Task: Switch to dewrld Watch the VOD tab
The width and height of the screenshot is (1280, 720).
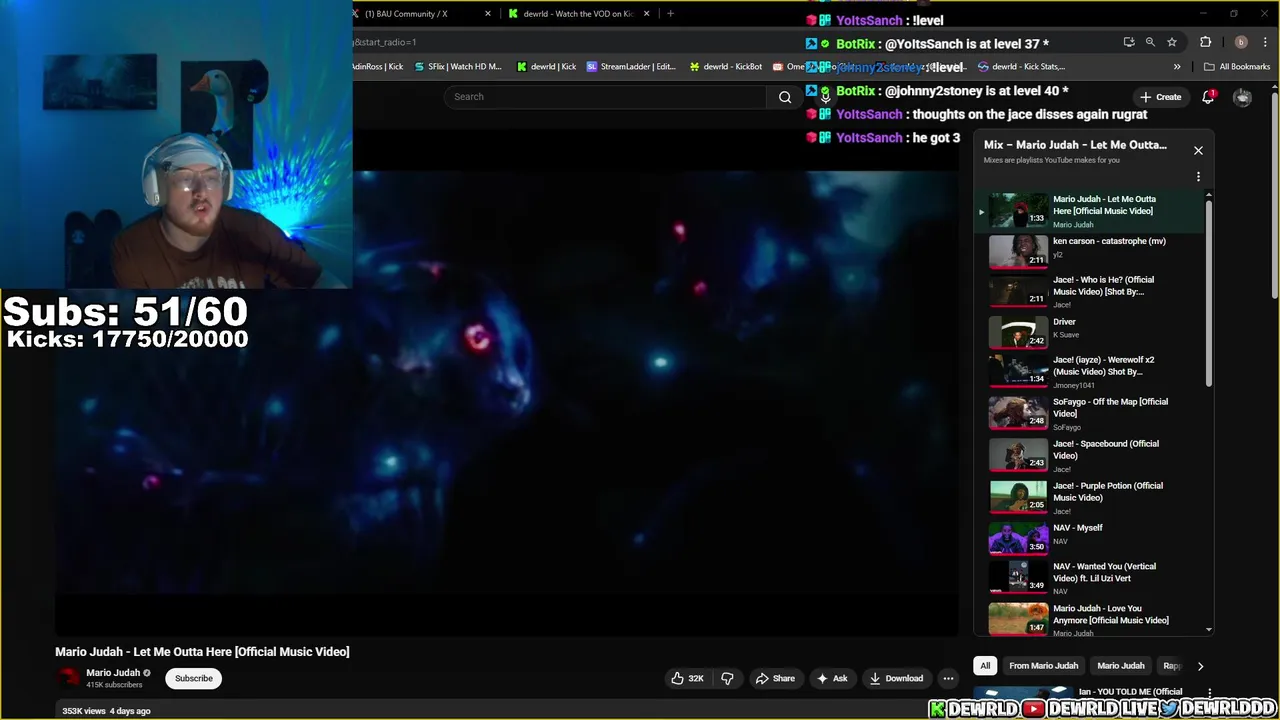Action: (x=580, y=14)
